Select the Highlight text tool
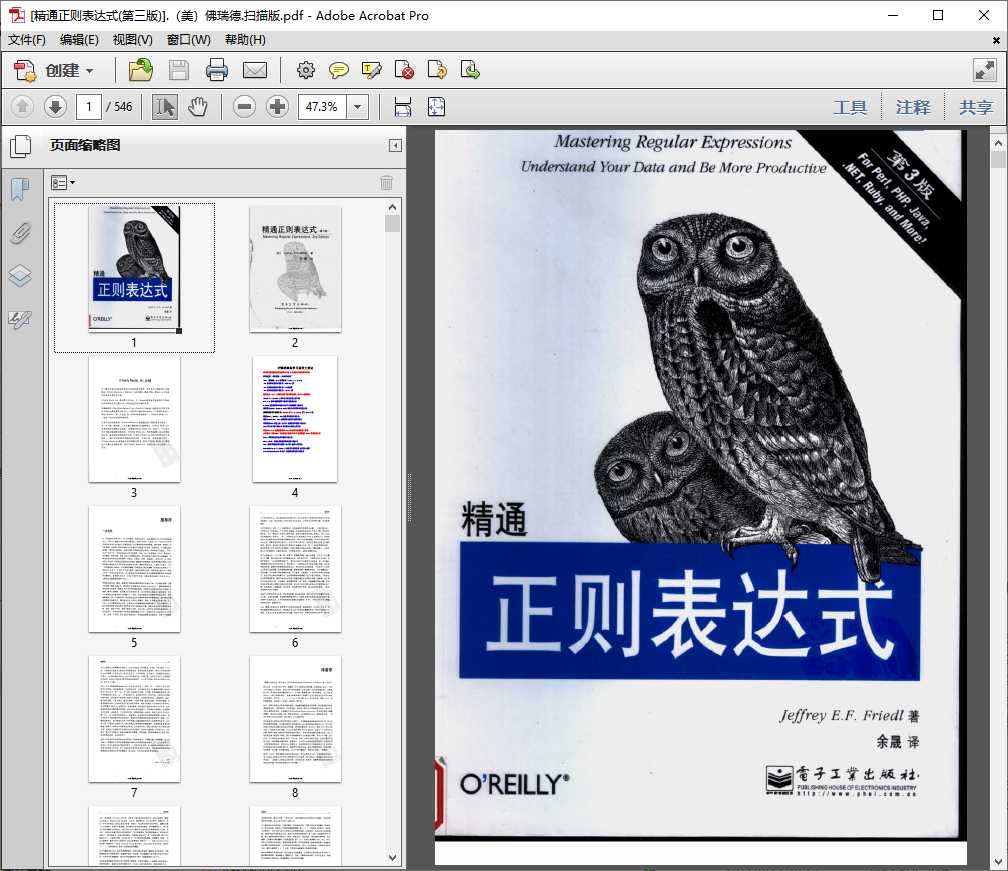 point(372,70)
